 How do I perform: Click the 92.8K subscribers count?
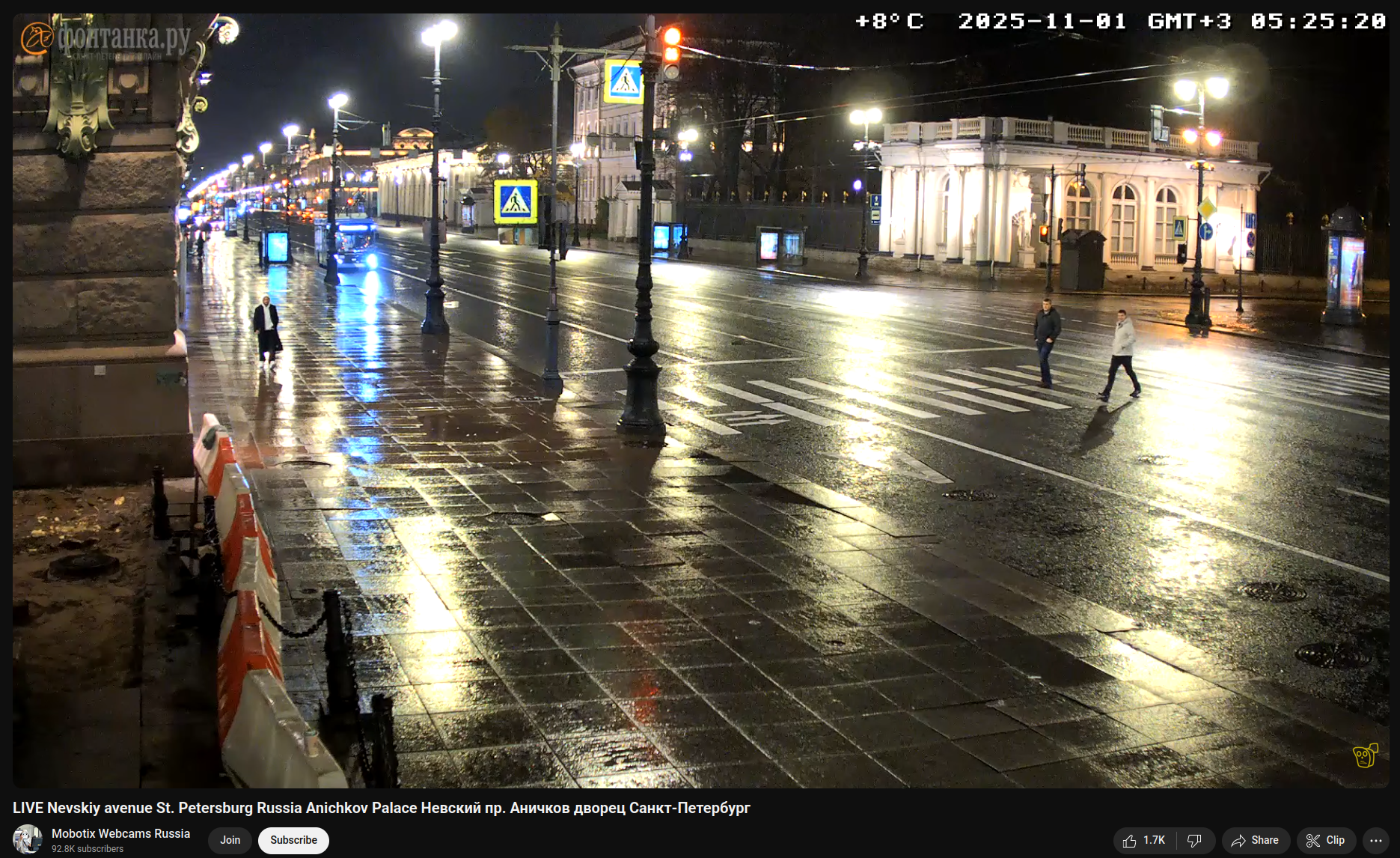(x=88, y=849)
